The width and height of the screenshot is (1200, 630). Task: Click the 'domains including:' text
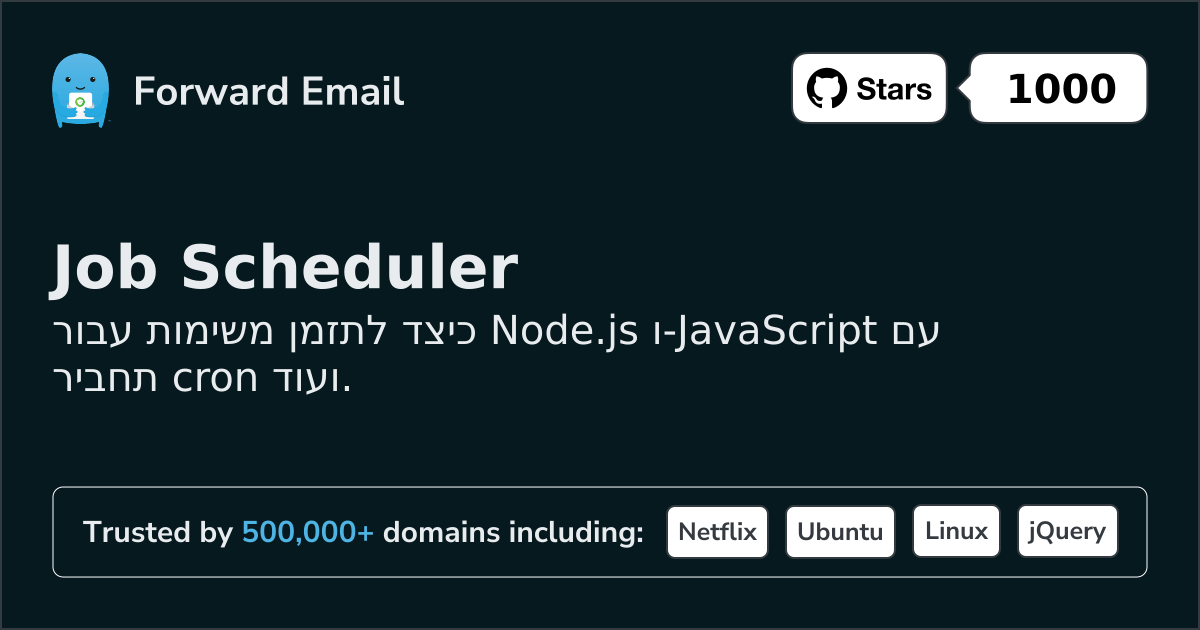(513, 532)
